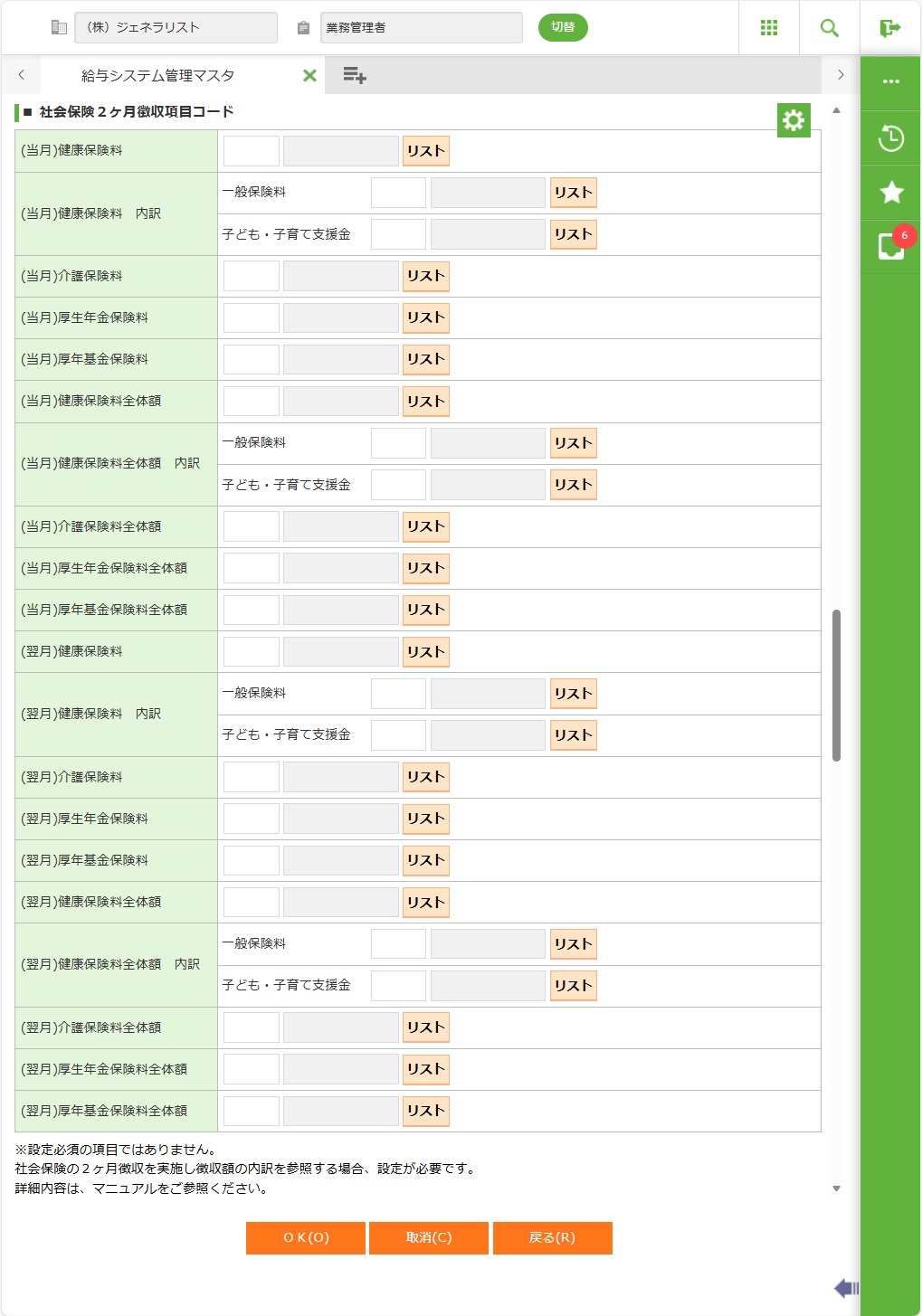The height and width of the screenshot is (1316, 922).
Task: Click リスト for (当月)厚生年金保険料全体額
Action: [425, 568]
